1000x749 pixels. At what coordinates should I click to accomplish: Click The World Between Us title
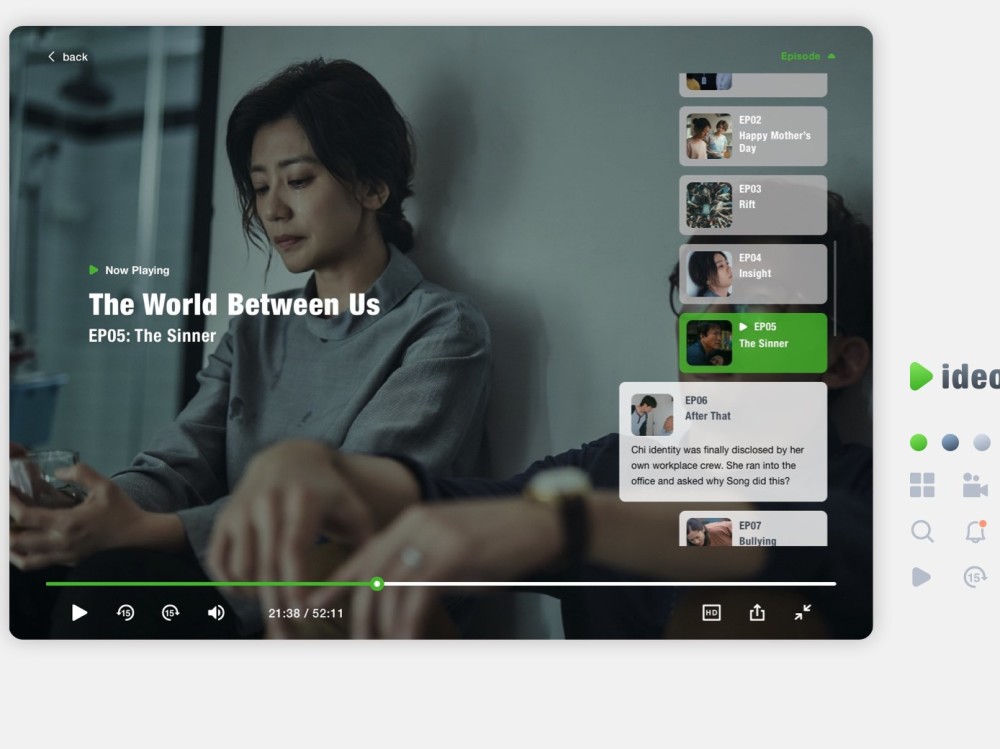(x=234, y=304)
